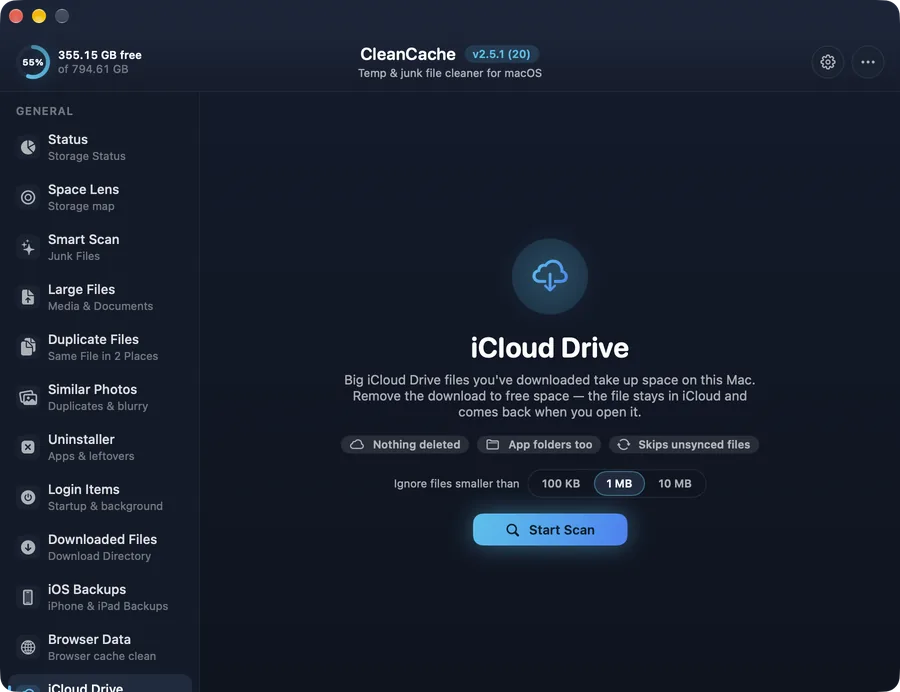Viewport: 900px width, 692px height.
Task: Open Browser Data section
Action: 100,647
